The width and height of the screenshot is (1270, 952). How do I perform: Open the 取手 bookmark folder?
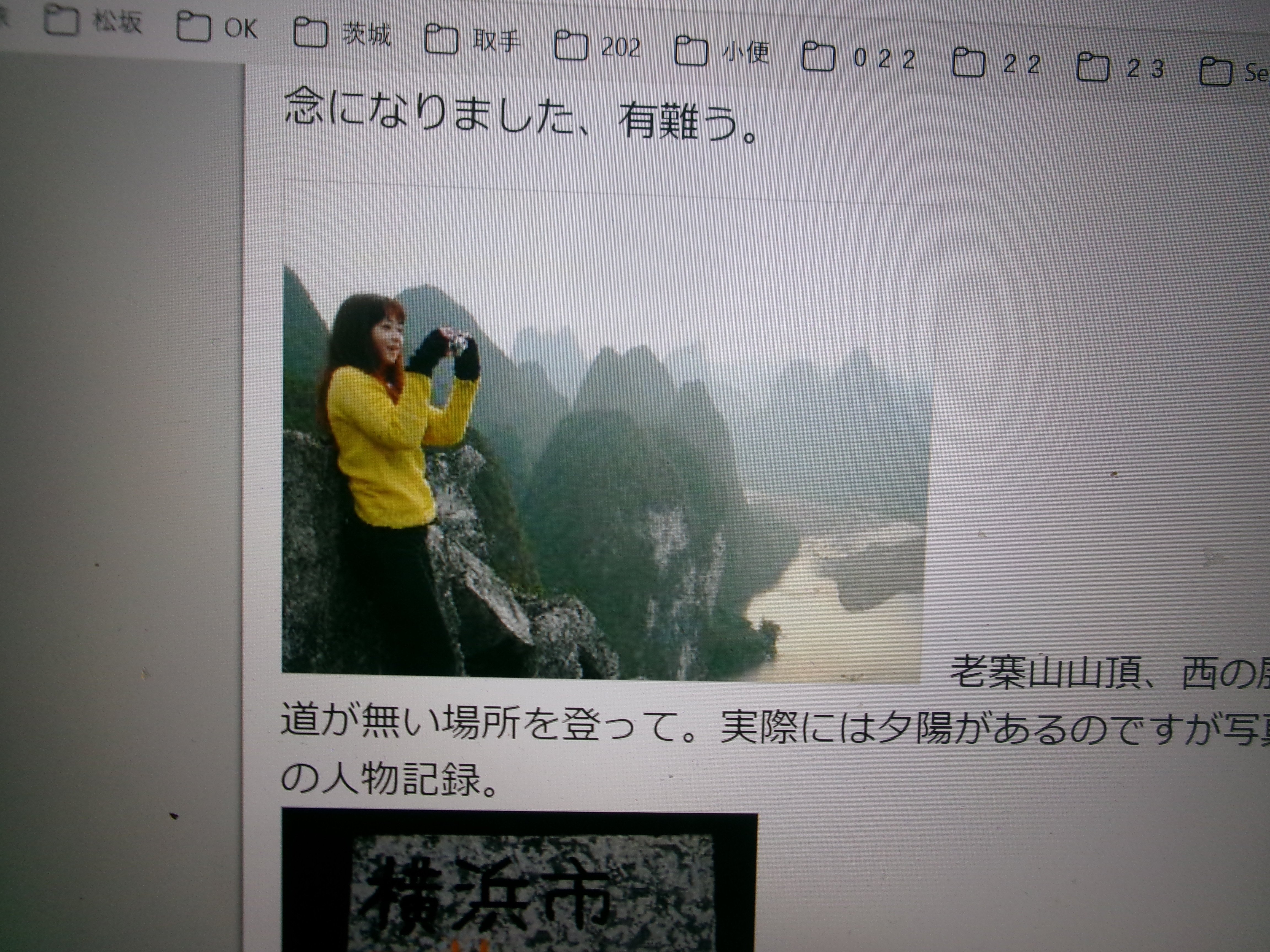473,41
